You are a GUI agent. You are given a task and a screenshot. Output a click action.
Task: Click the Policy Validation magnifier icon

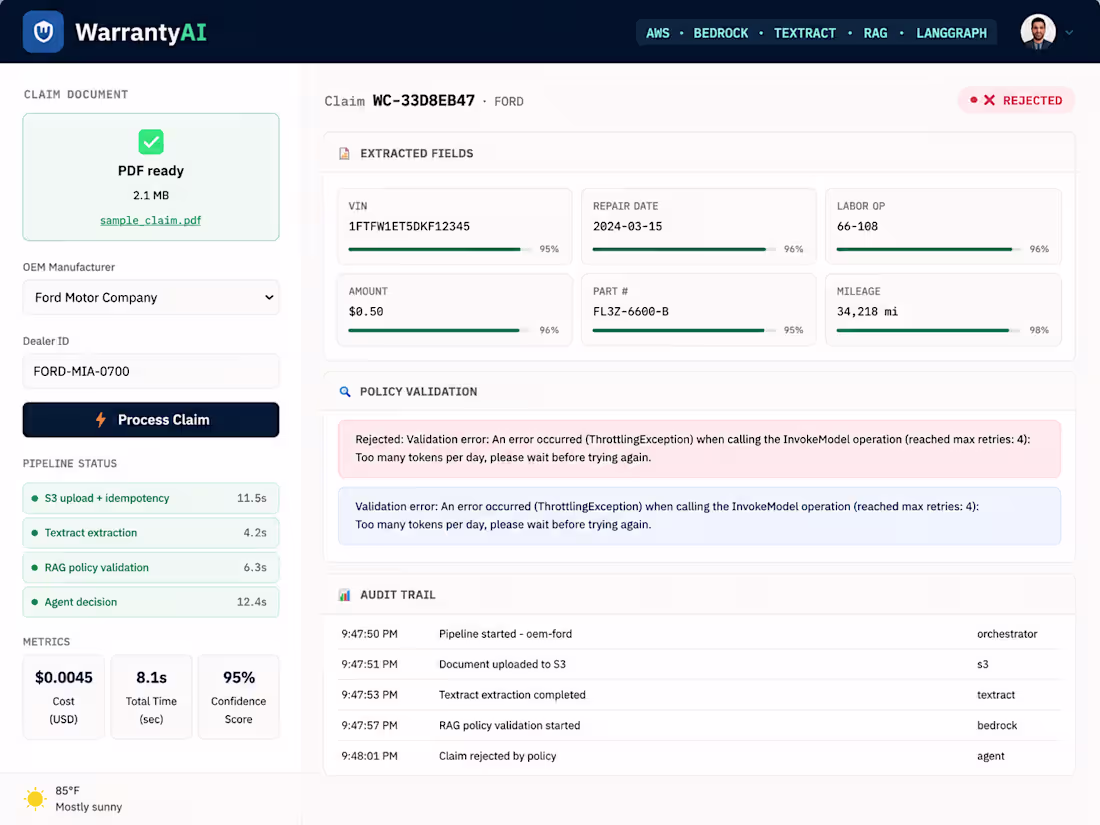point(344,391)
